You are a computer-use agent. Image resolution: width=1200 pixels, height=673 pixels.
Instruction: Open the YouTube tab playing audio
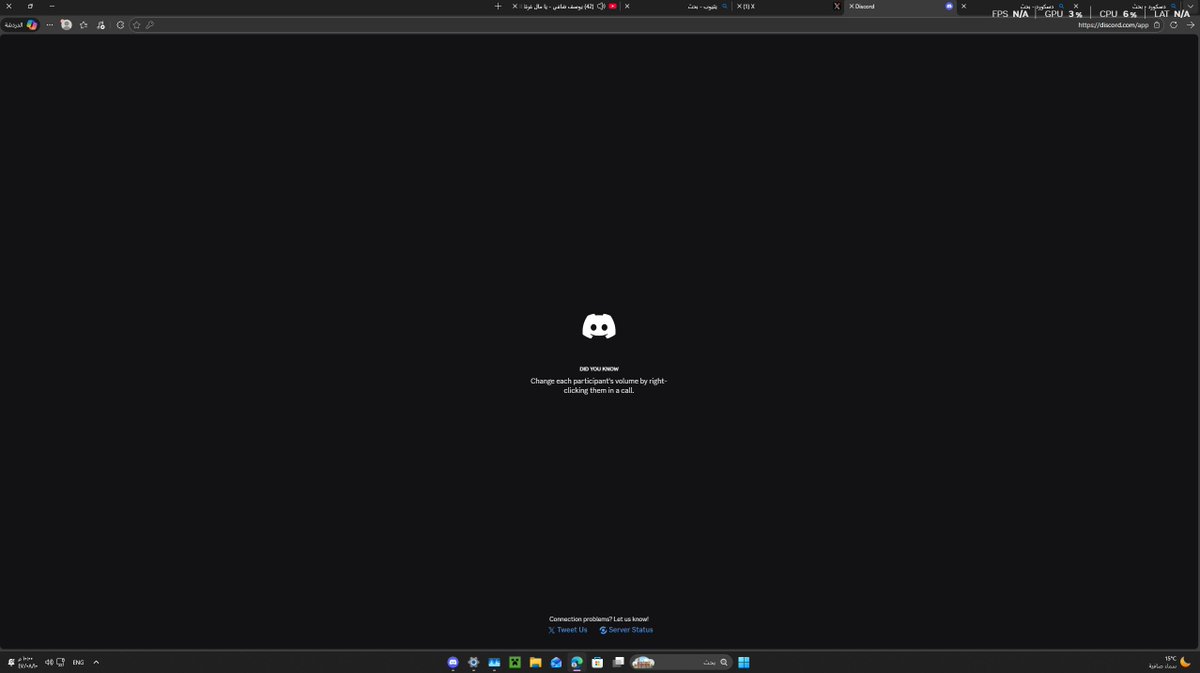(565, 6)
